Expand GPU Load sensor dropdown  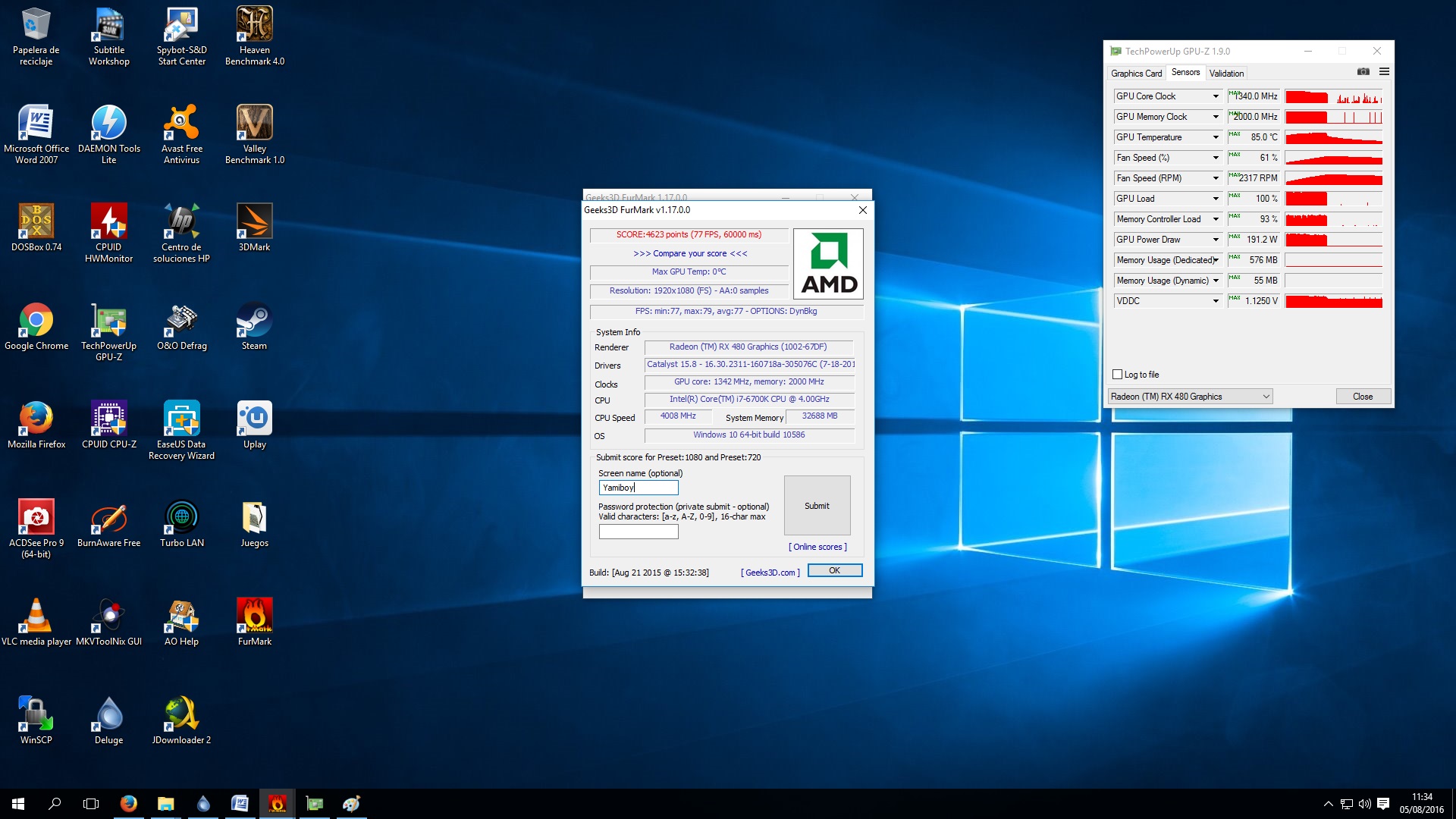coord(1216,199)
